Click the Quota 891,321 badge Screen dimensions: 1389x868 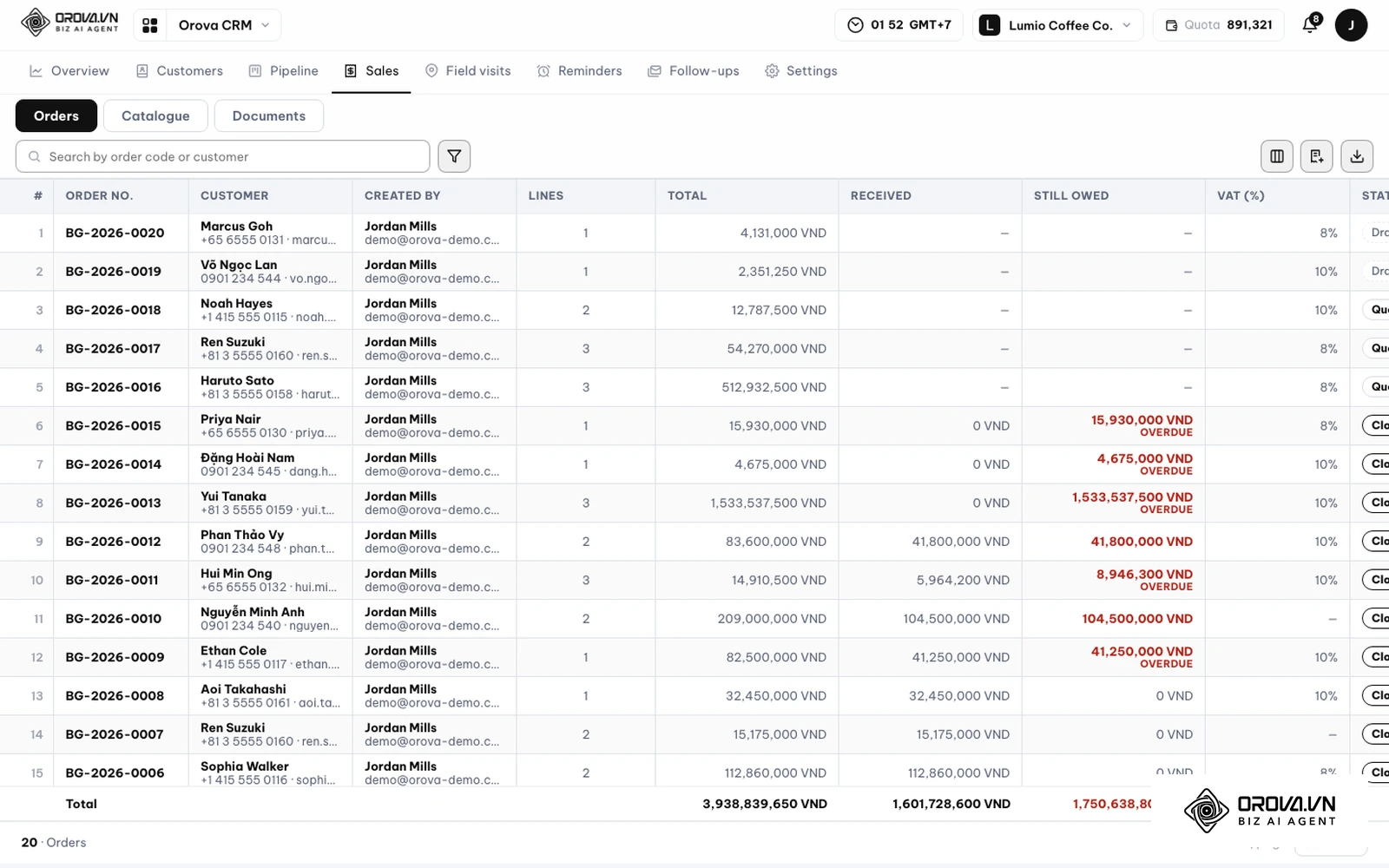pos(1219,25)
